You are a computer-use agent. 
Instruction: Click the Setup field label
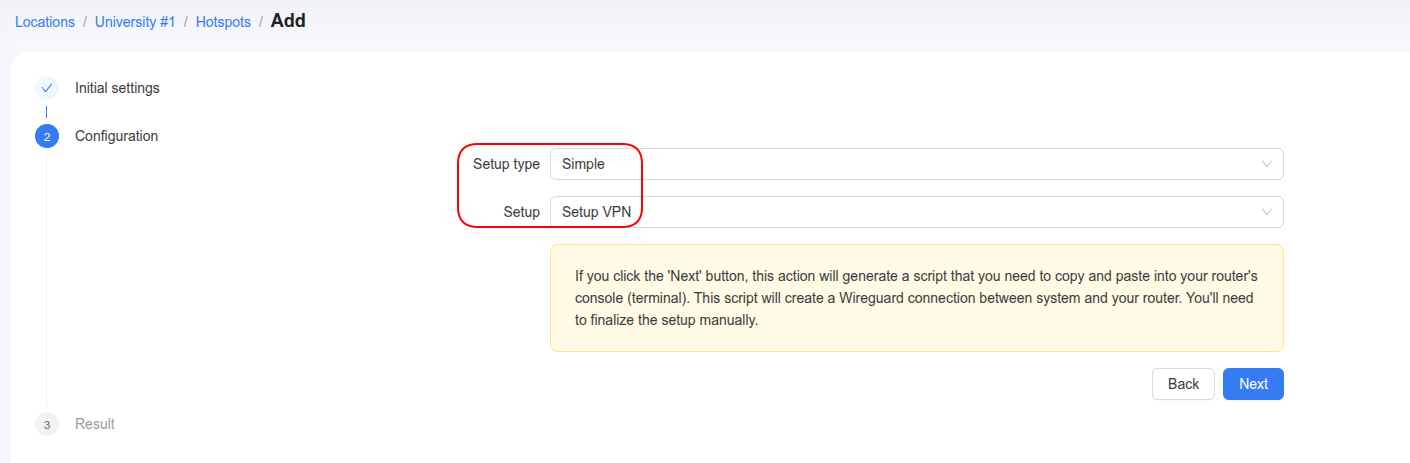tap(522, 212)
